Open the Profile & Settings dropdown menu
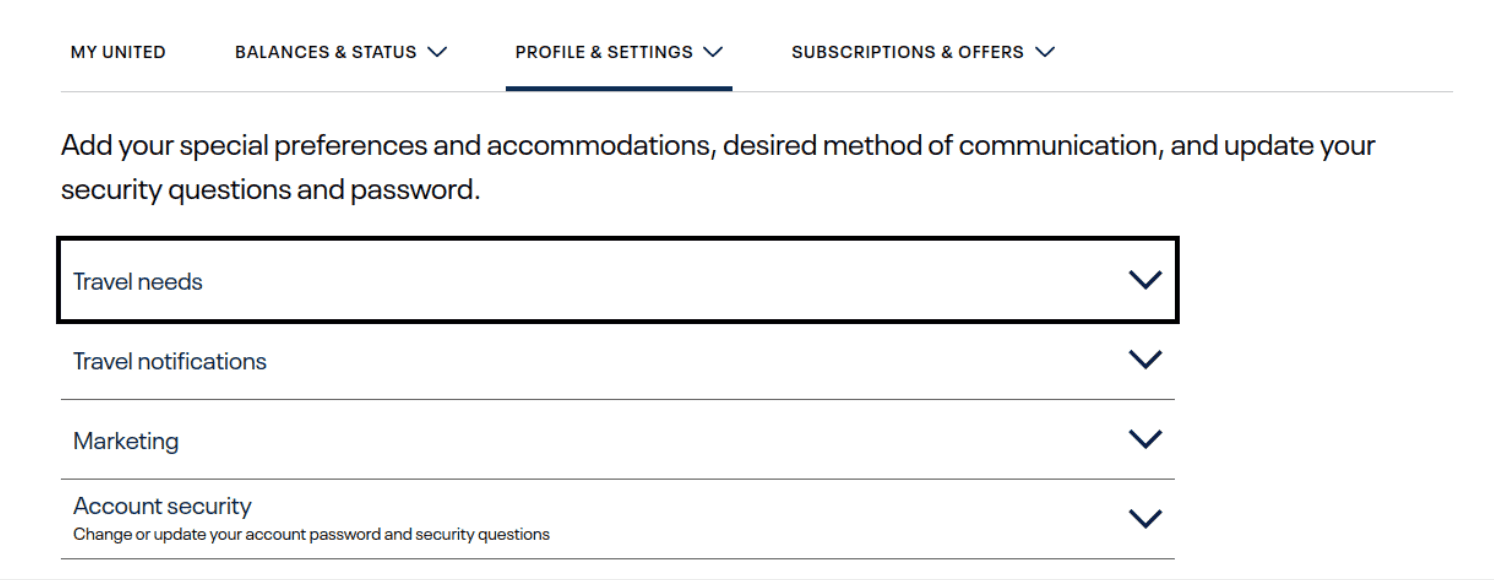1494x580 pixels. tap(604, 52)
